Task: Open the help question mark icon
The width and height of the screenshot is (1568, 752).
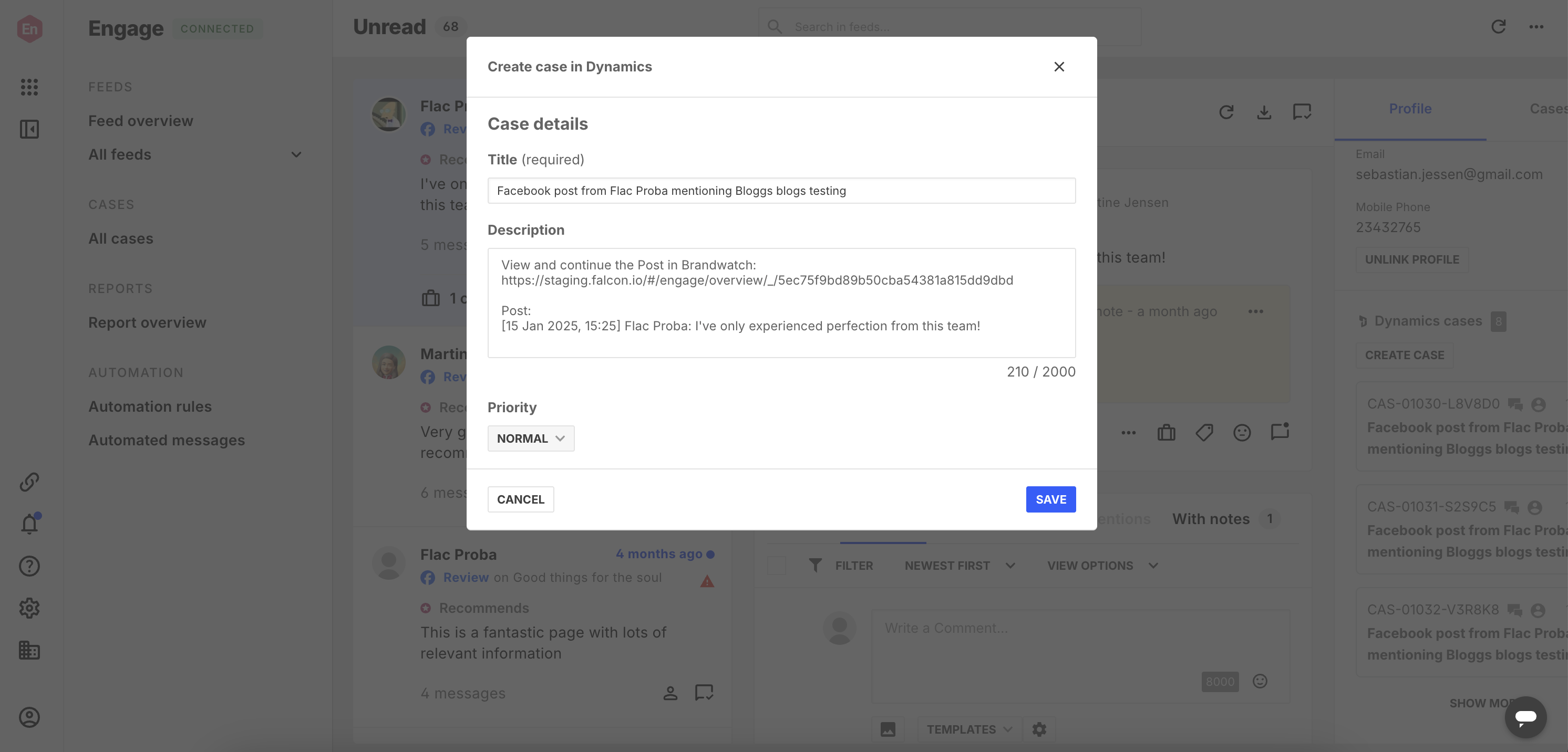Action: pos(29,566)
